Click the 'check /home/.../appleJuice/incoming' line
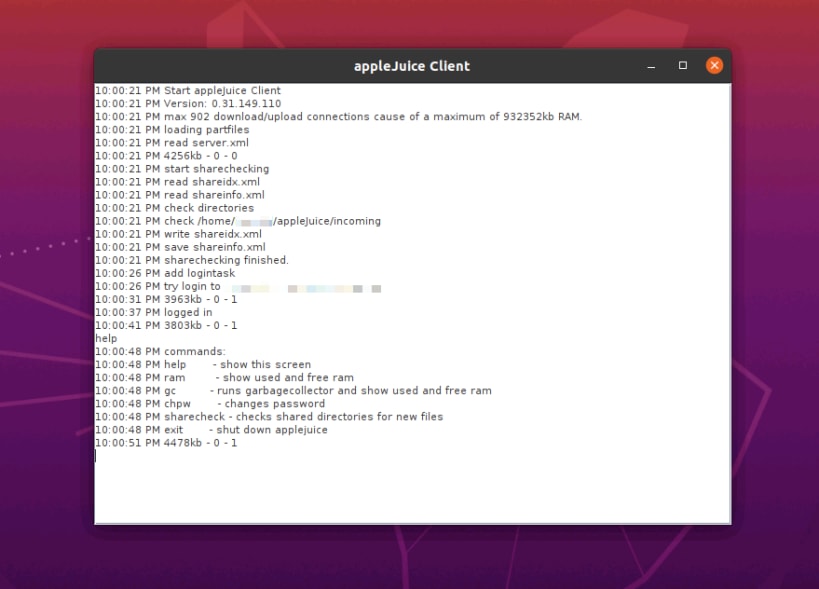This screenshot has height=589, width=819. (238, 221)
